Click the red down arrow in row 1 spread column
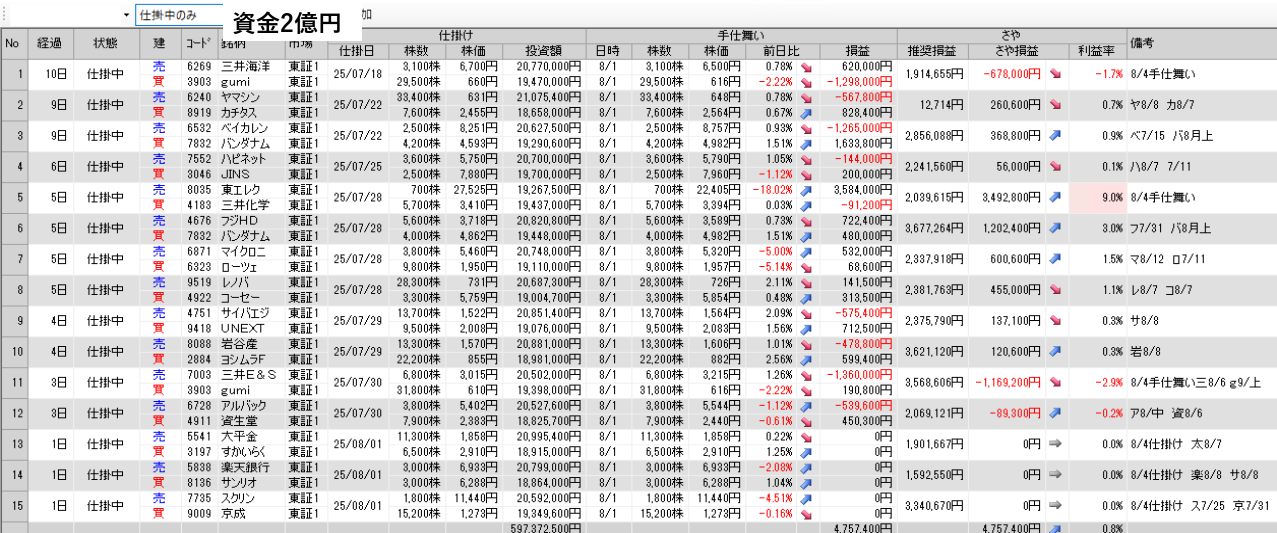This screenshot has height=533, width=1277. click(1054, 74)
